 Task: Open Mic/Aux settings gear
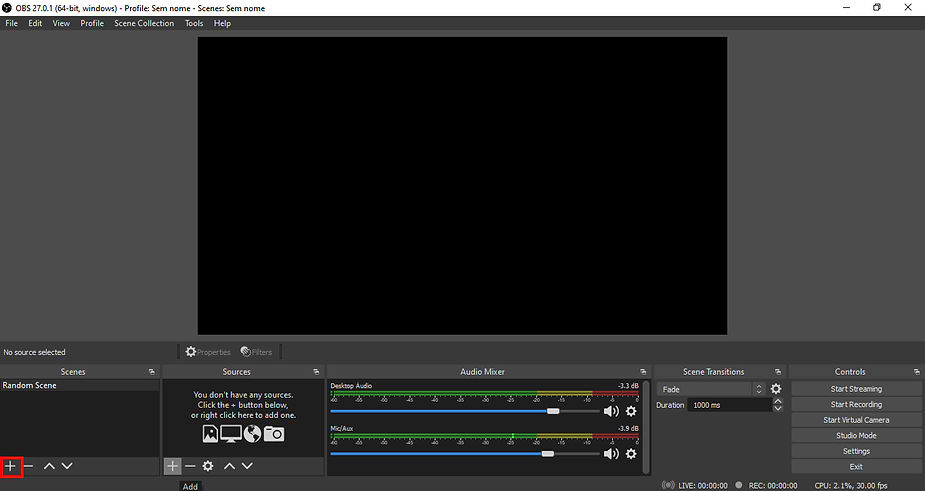coord(631,454)
